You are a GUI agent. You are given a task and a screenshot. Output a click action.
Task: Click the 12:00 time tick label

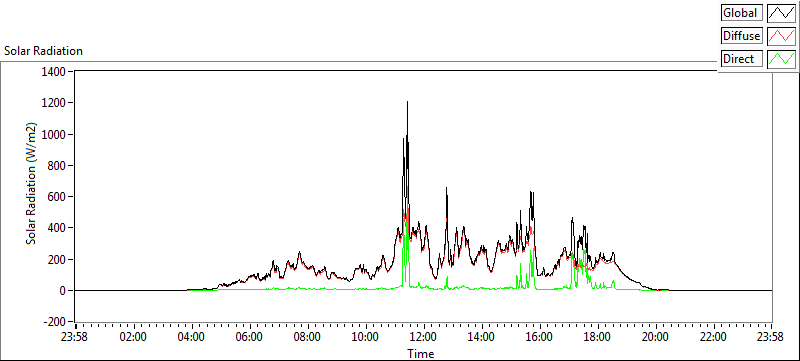point(423,337)
